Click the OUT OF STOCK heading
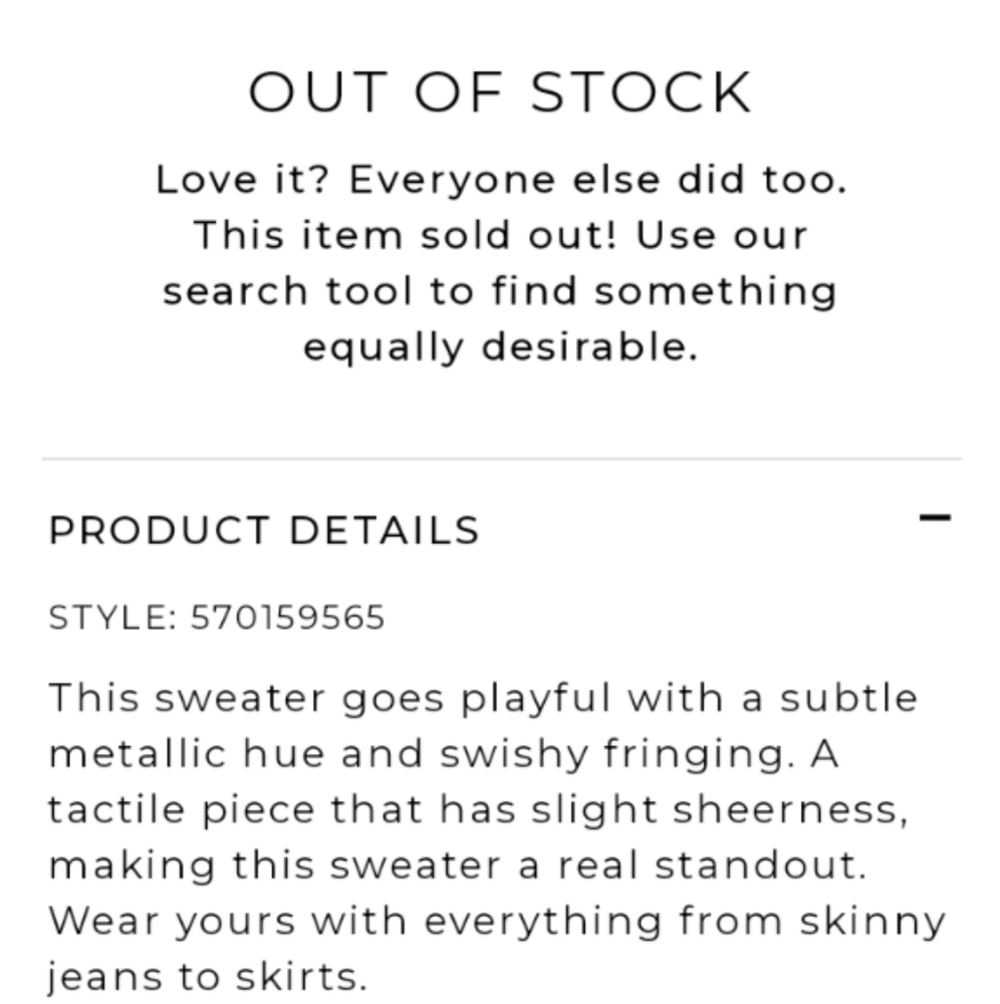Image resolution: width=1000 pixels, height=1004 pixels. [500, 93]
